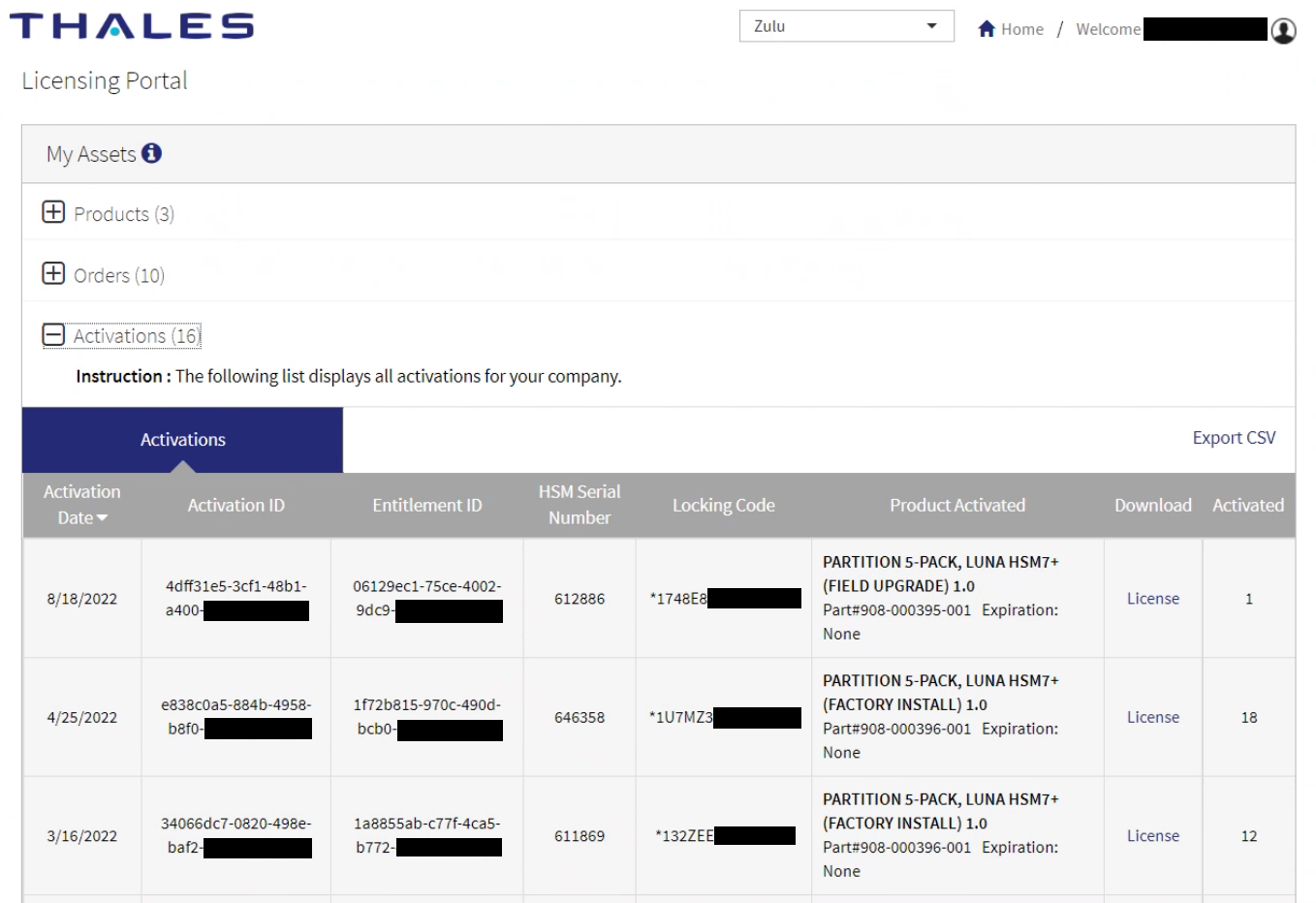Click the Product Activated column header
The height and width of the screenshot is (903, 1316).
click(x=957, y=505)
